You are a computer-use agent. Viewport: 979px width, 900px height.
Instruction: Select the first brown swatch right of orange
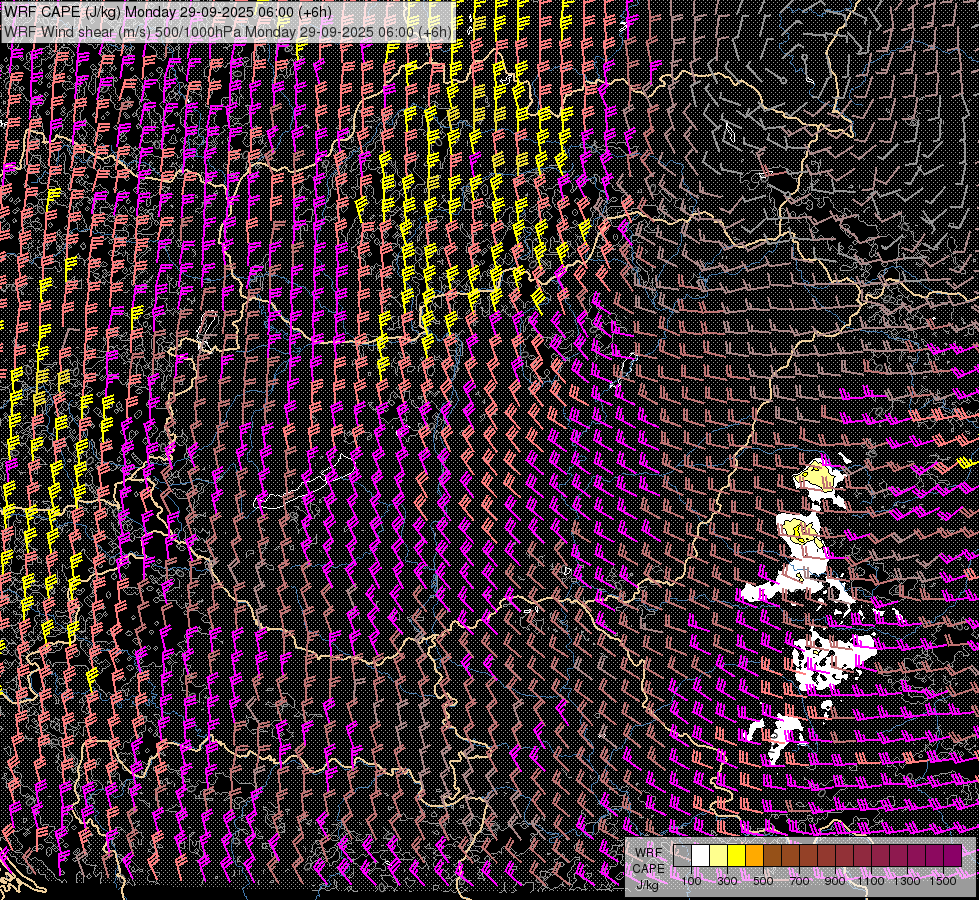(772, 856)
